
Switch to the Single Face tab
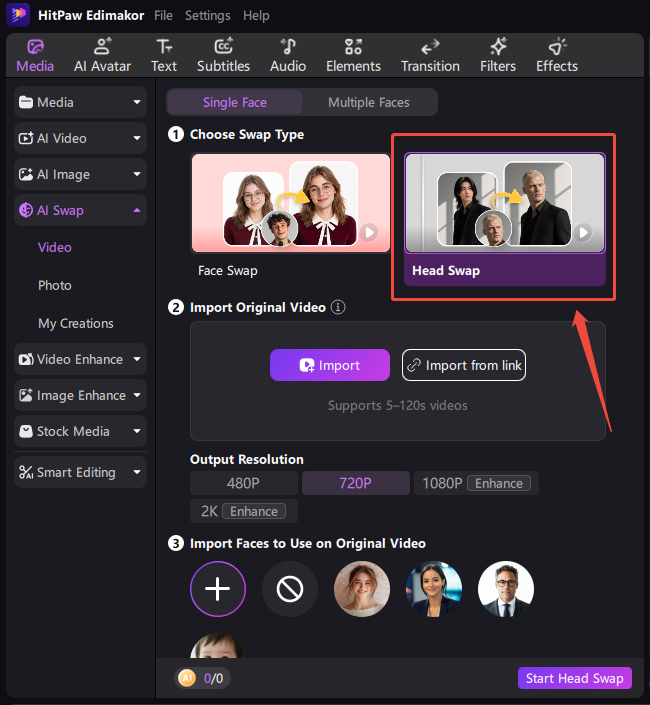[x=235, y=102]
